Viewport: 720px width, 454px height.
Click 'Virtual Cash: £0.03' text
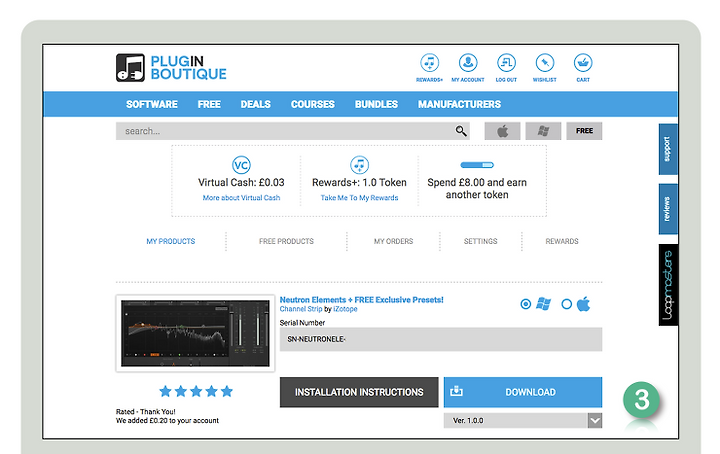[241, 182]
